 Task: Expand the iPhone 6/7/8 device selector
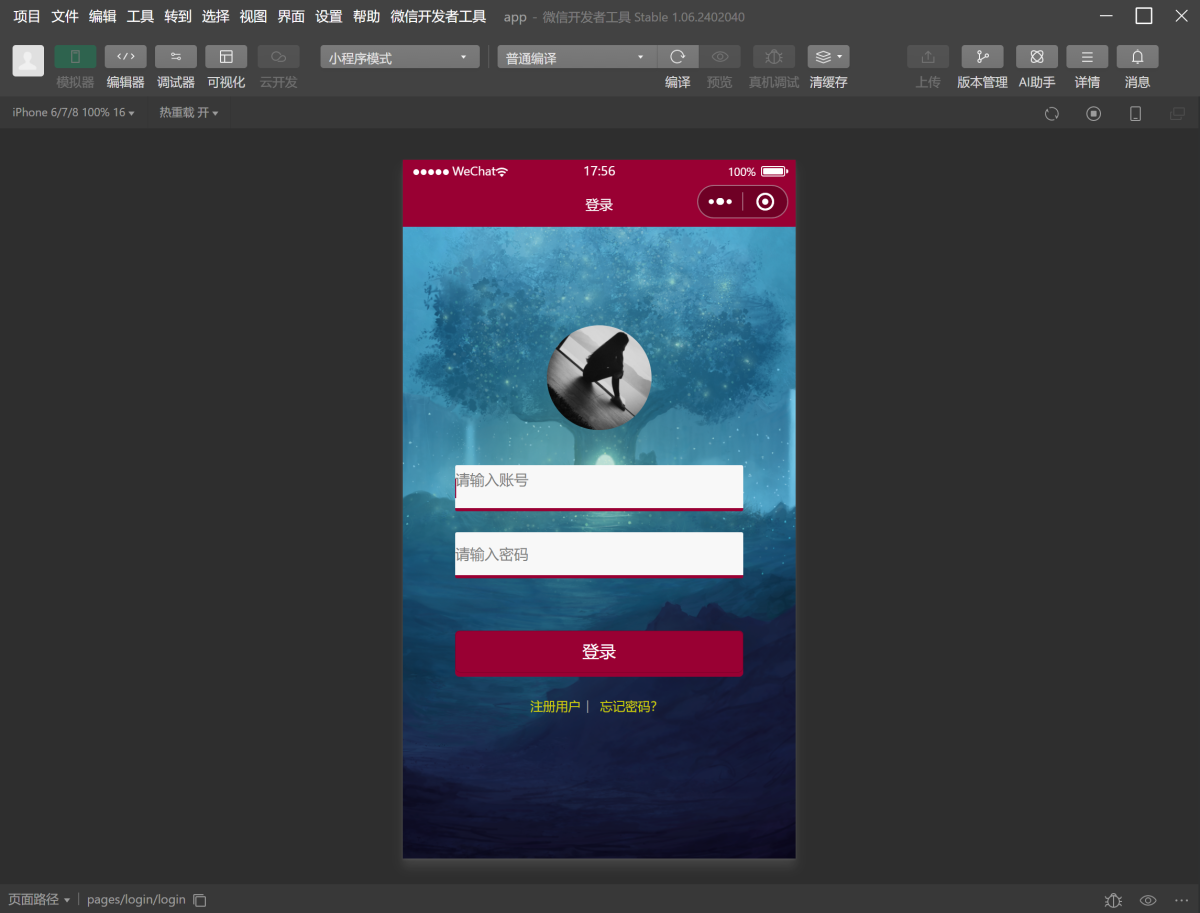73,113
